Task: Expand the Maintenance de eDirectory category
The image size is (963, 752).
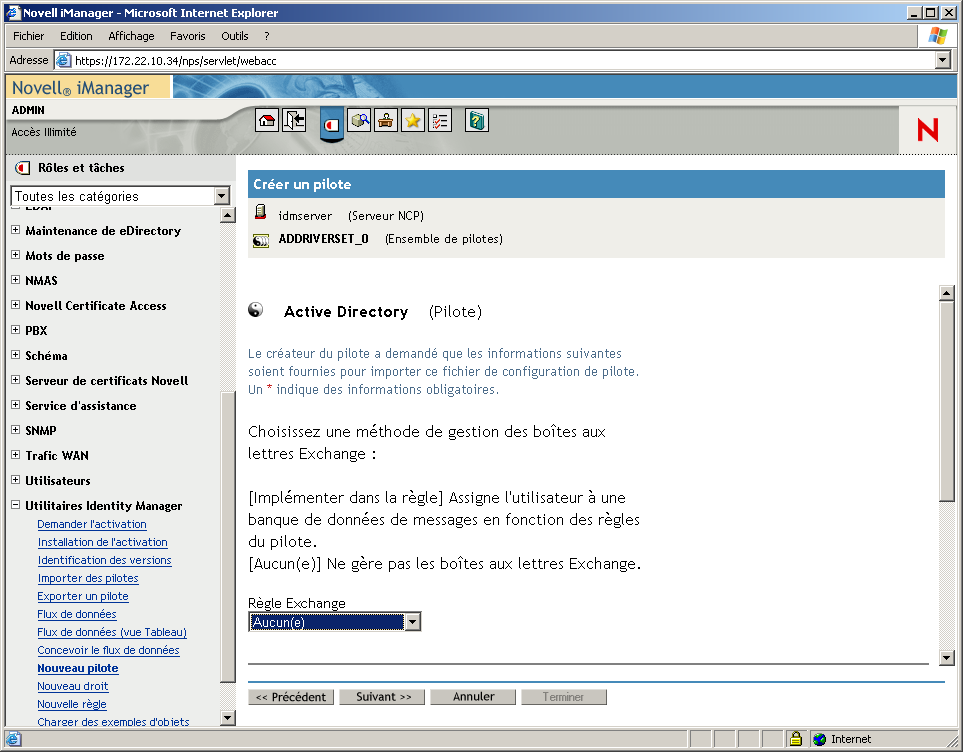Action: 14,230
